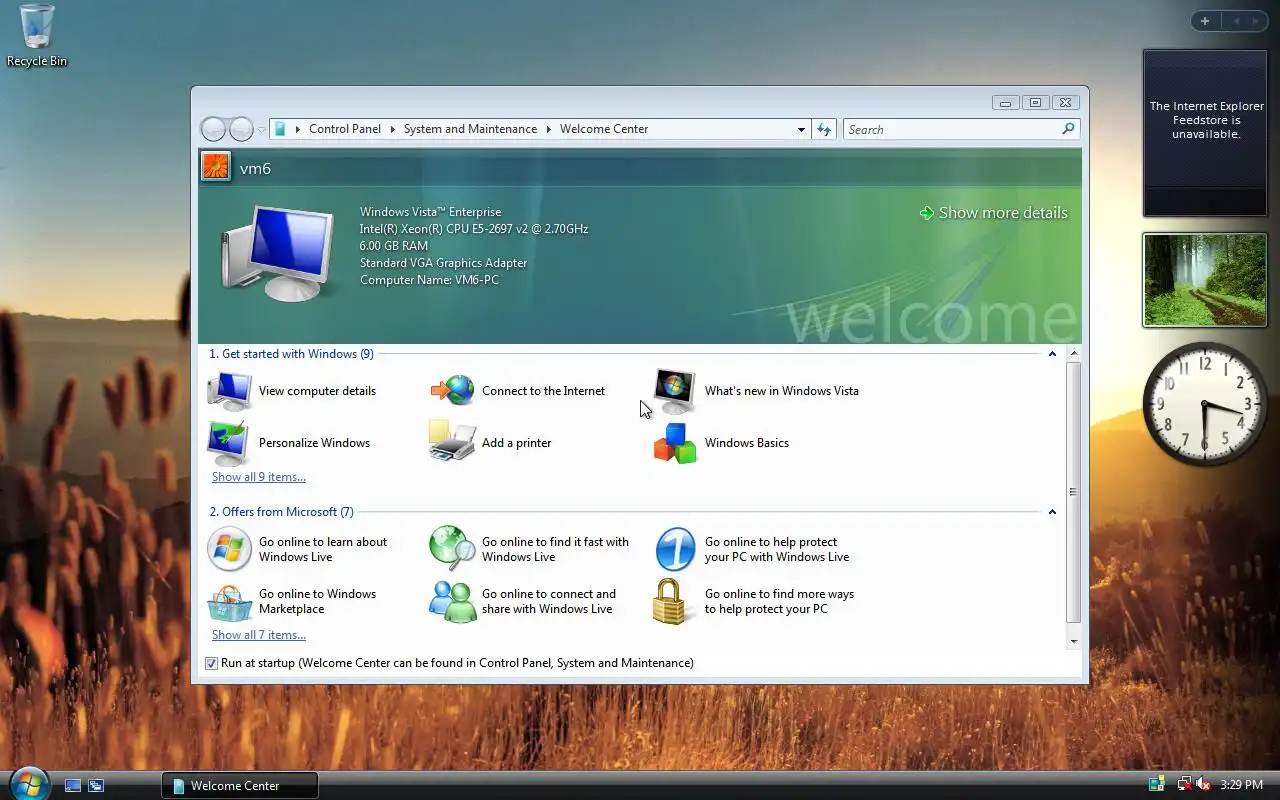Select Personalize Windows monitor icon
This screenshot has height=800, width=1280.
(229, 443)
